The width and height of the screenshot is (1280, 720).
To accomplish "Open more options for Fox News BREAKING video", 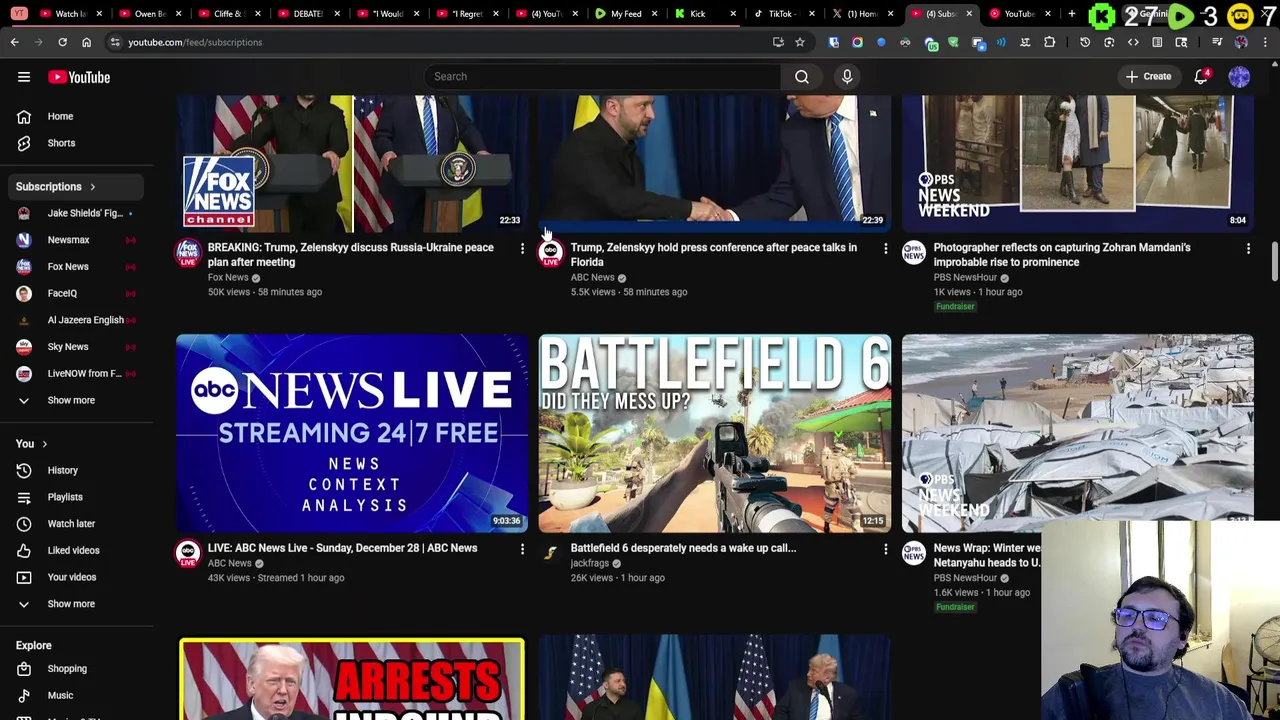I will [x=522, y=248].
